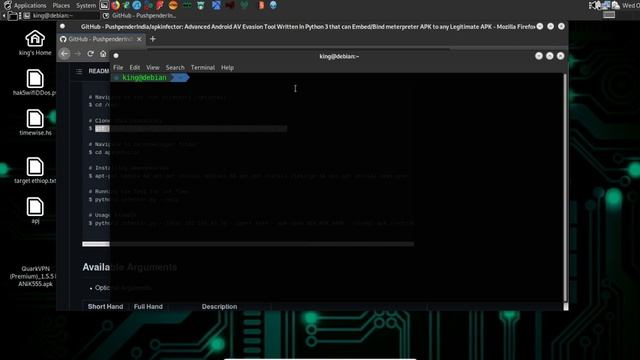Open the network status icon in system tray
The height and width of the screenshot is (360, 640).
606,5
